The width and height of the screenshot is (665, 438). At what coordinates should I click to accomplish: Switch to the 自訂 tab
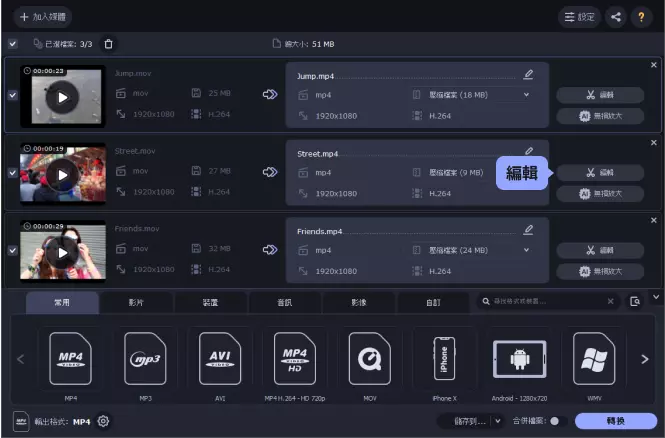433,302
